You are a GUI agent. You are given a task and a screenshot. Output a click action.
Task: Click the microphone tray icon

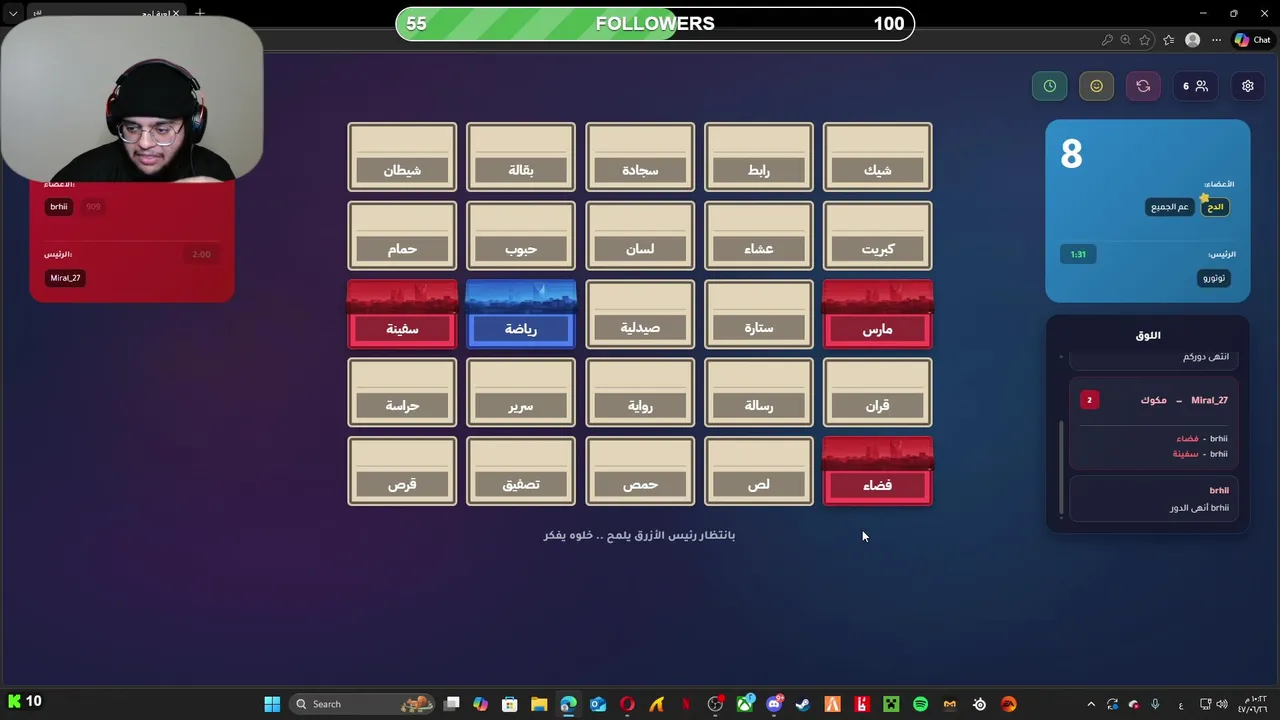point(1155,704)
